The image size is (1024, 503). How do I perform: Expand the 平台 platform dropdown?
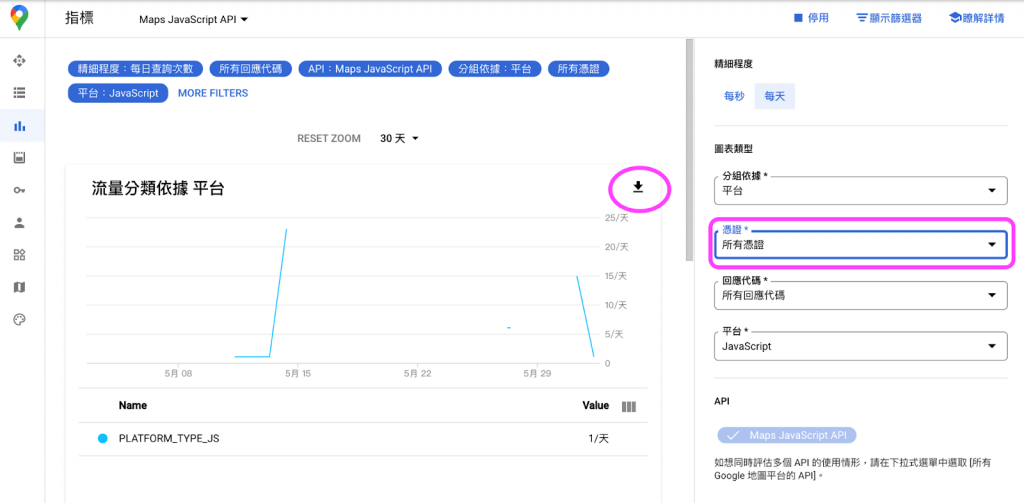tap(861, 346)
